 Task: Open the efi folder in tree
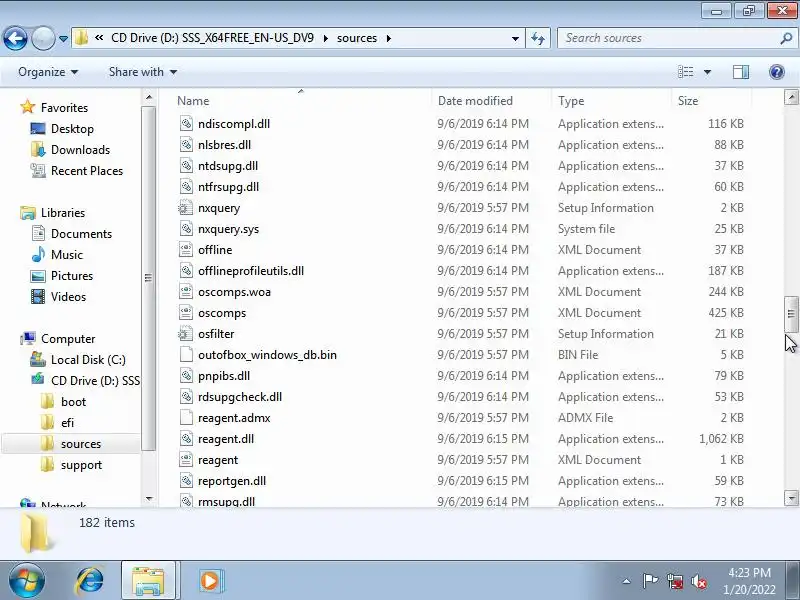tap(67, 422)
